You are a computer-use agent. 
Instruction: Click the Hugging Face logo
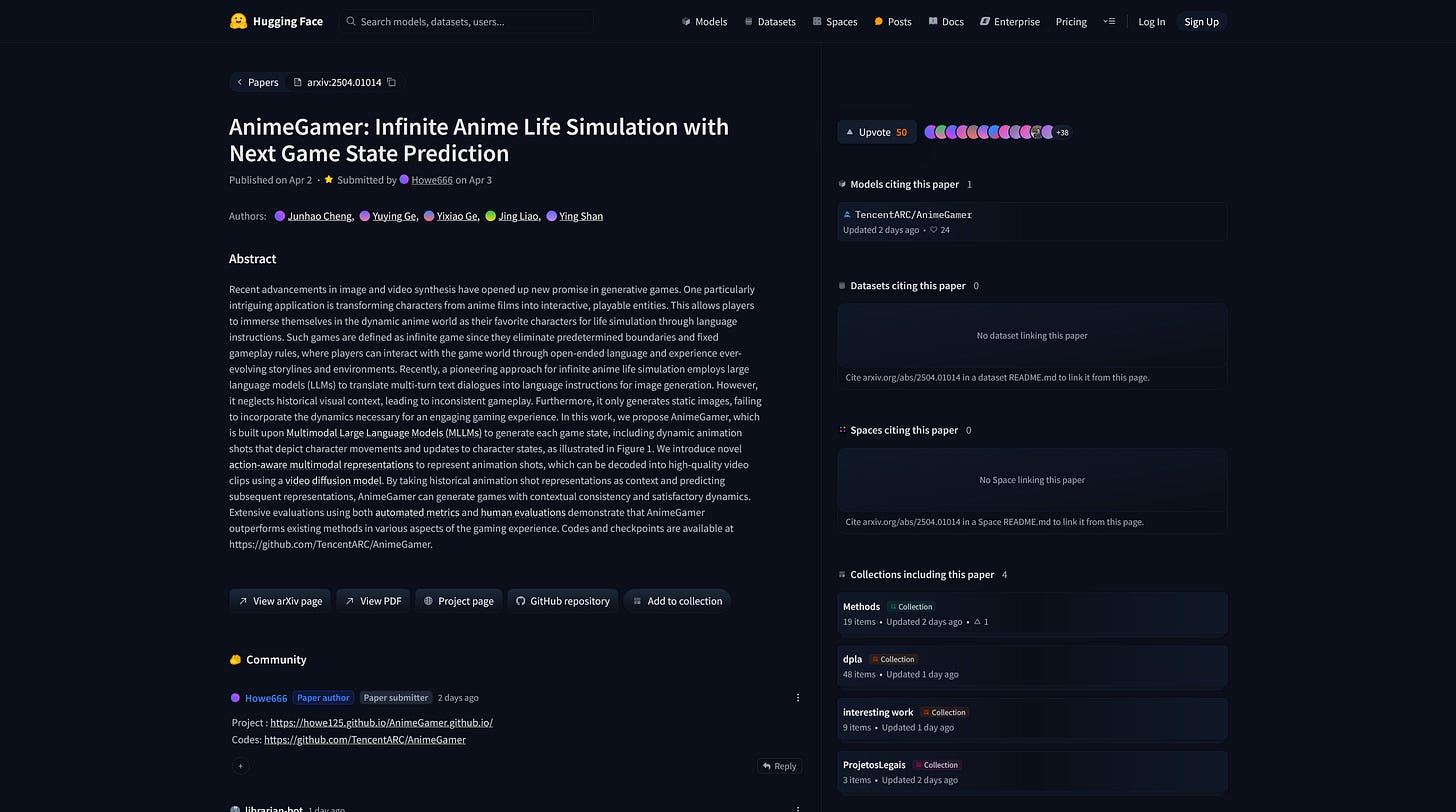click(x=276, y=21)
